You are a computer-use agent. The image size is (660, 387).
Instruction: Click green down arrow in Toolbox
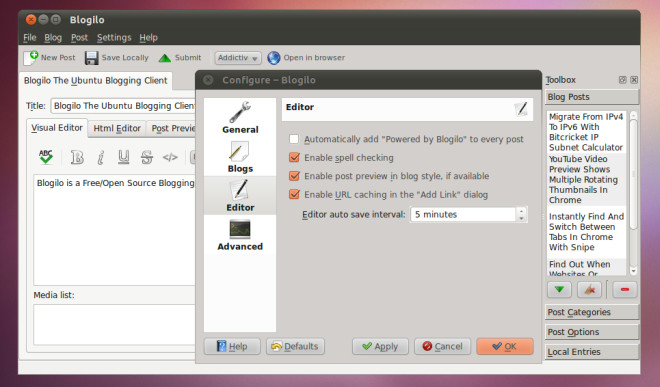click(x=559, y=290)
